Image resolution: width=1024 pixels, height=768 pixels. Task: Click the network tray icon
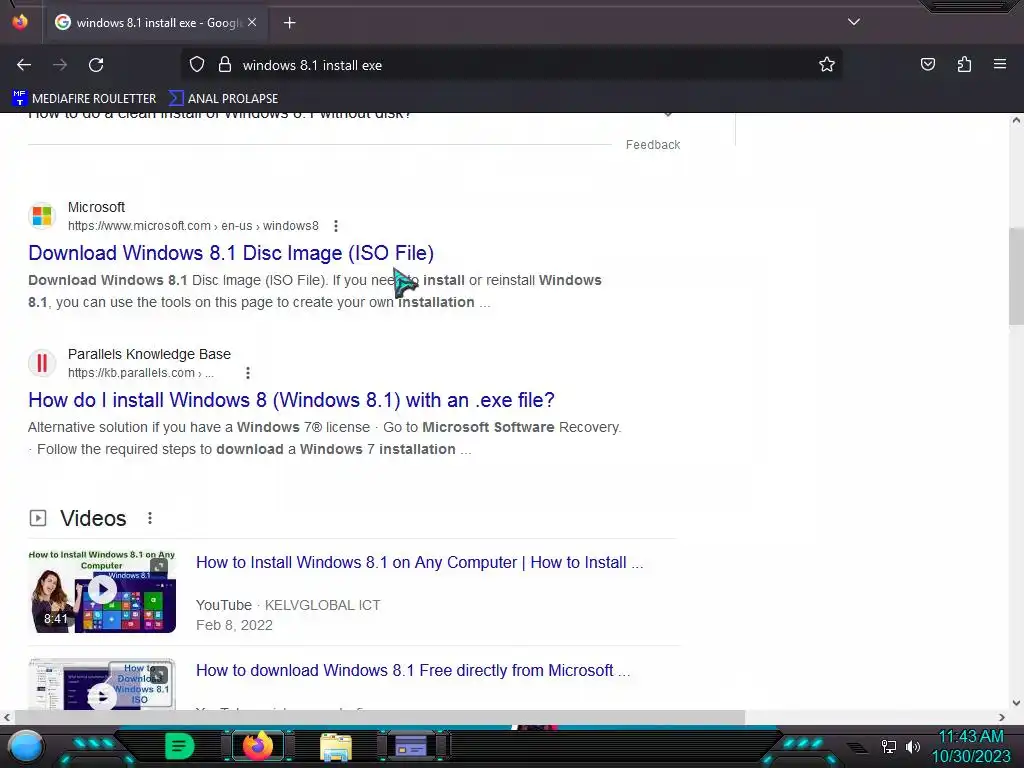click(x=888, y=746)
